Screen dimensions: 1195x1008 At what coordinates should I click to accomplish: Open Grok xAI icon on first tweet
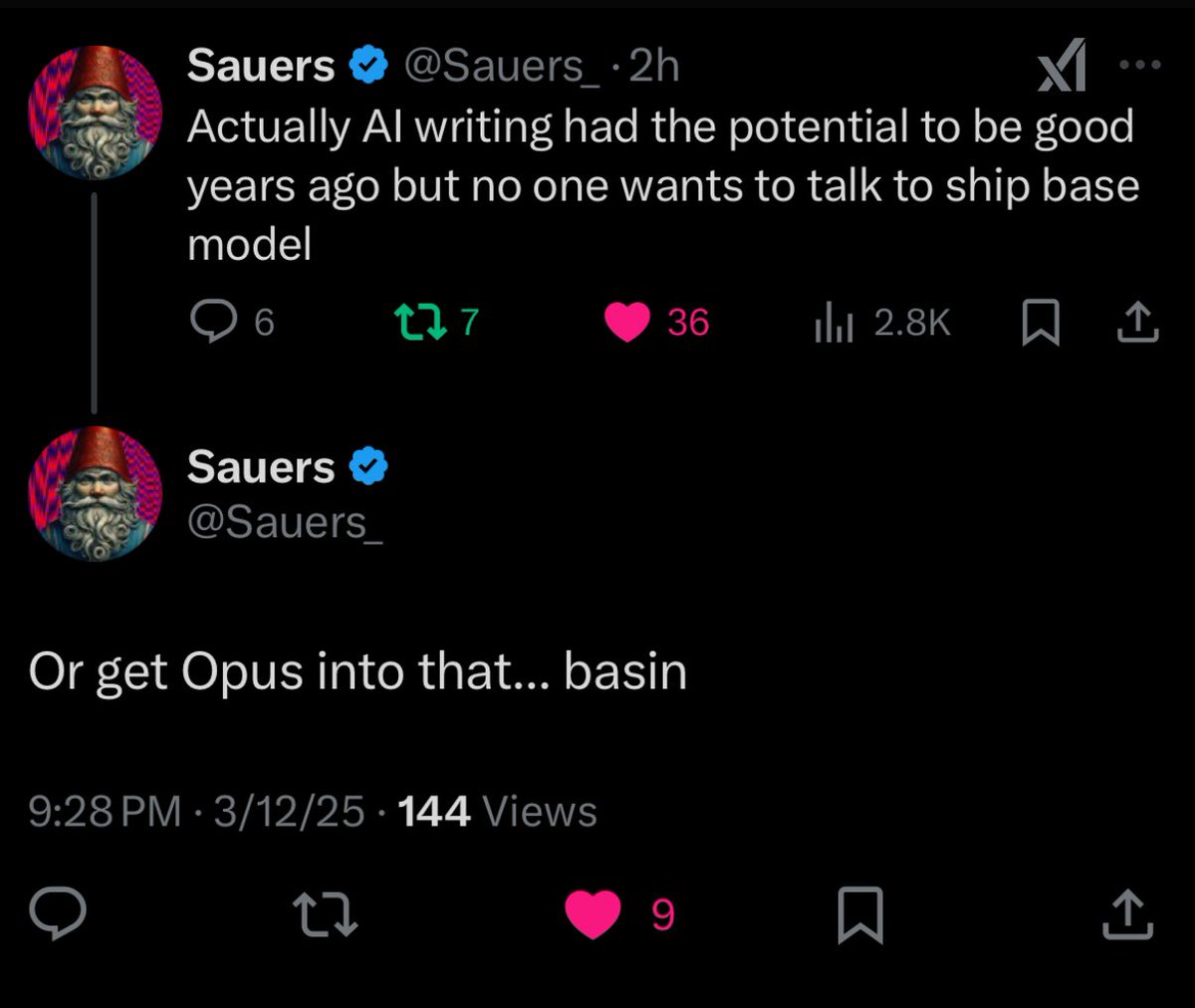tap(1062, 67)
